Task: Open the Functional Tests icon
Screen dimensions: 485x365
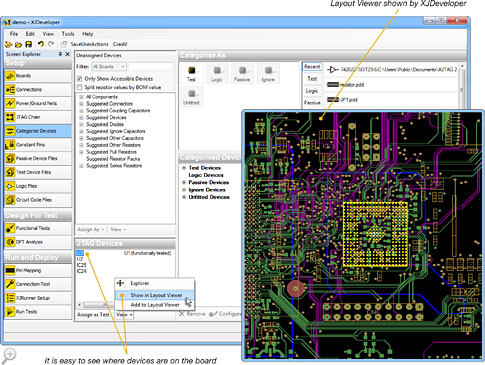Action: [10, 228]
